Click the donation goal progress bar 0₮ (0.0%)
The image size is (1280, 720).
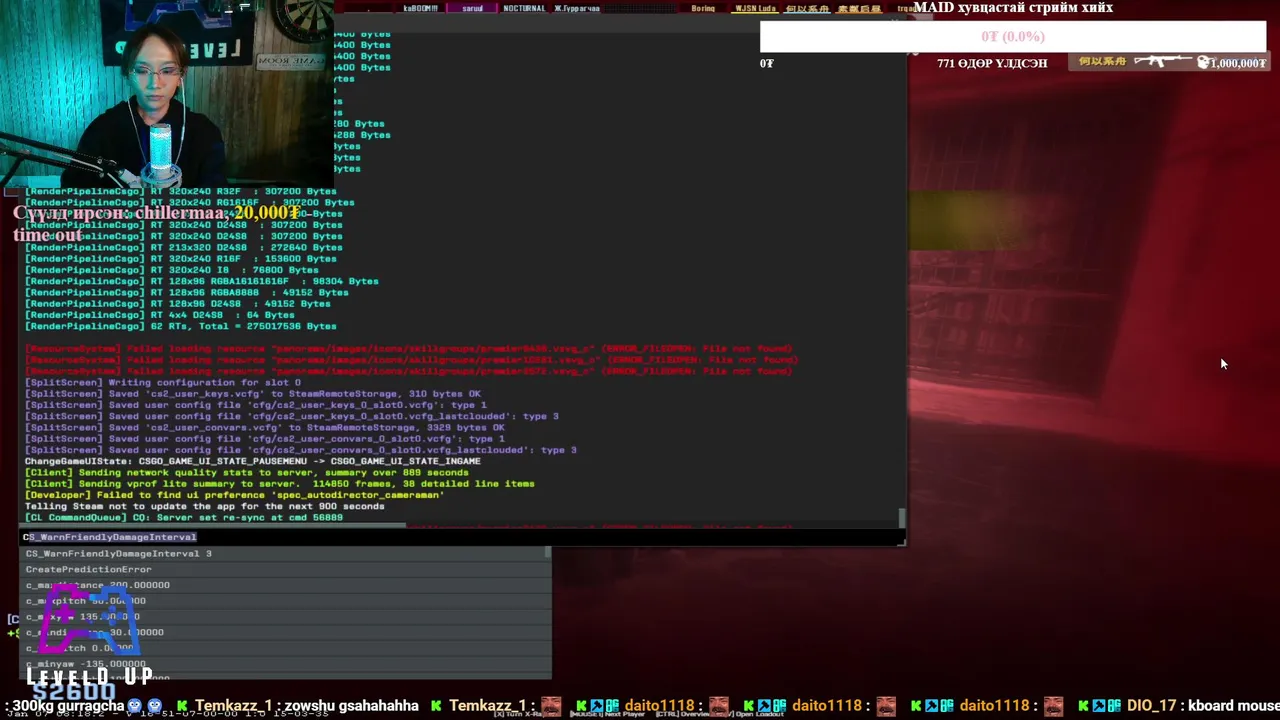(1013, 36)
